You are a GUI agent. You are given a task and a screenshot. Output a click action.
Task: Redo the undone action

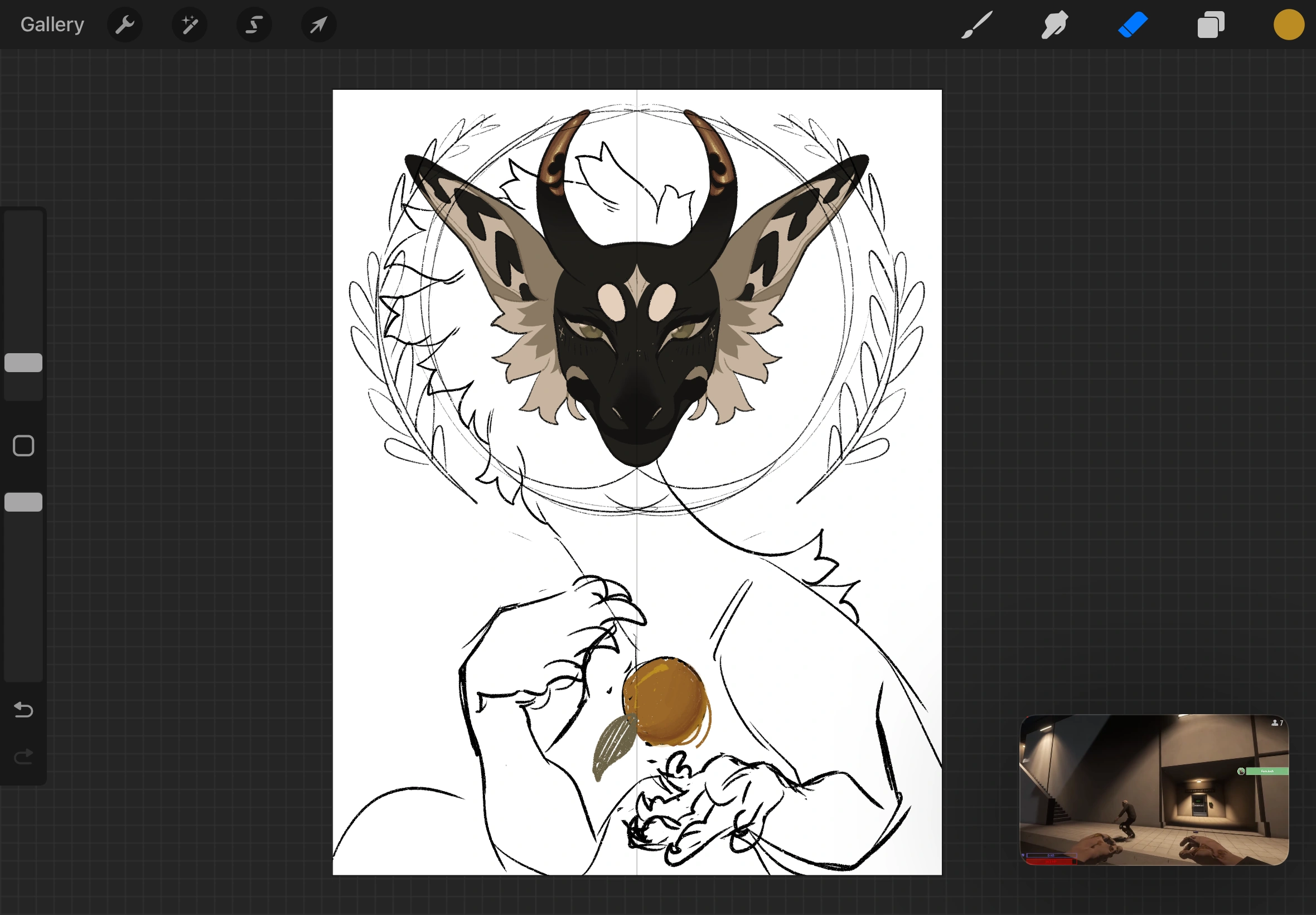[x=23, y=757]
